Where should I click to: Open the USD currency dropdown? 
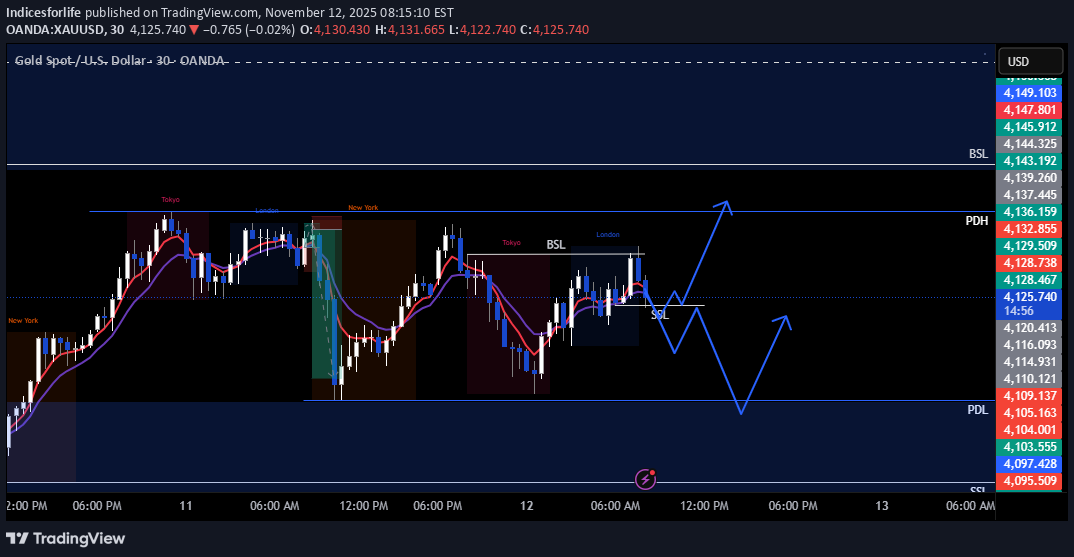tap(1030, 62)
